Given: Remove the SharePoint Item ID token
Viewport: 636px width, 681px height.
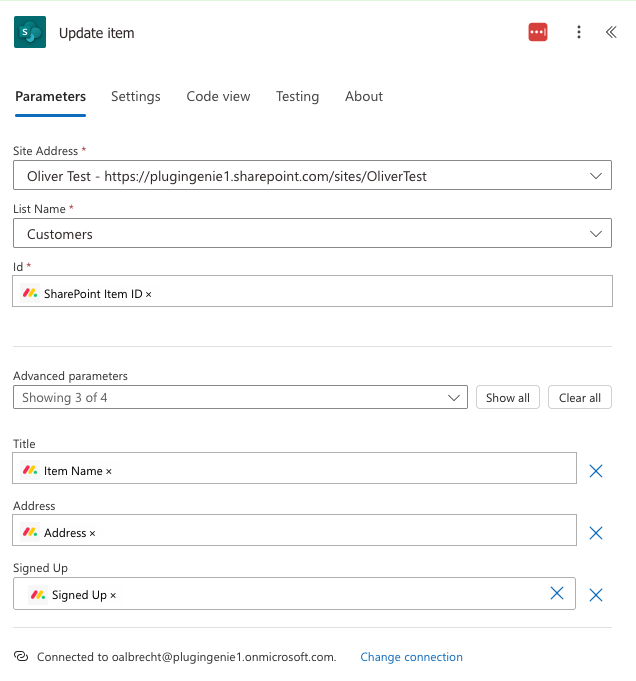Looking at the screenshot, I should point(149,294).
